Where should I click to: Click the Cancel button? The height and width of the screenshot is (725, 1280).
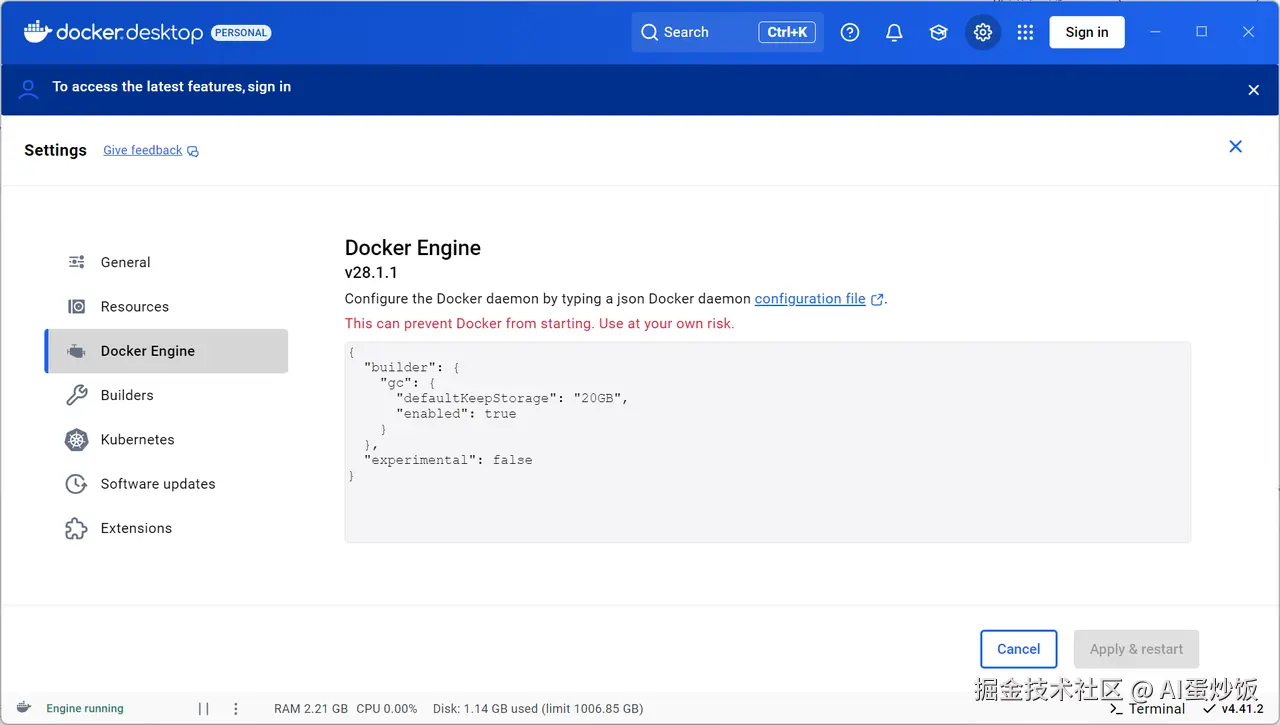coord(1018,649)
